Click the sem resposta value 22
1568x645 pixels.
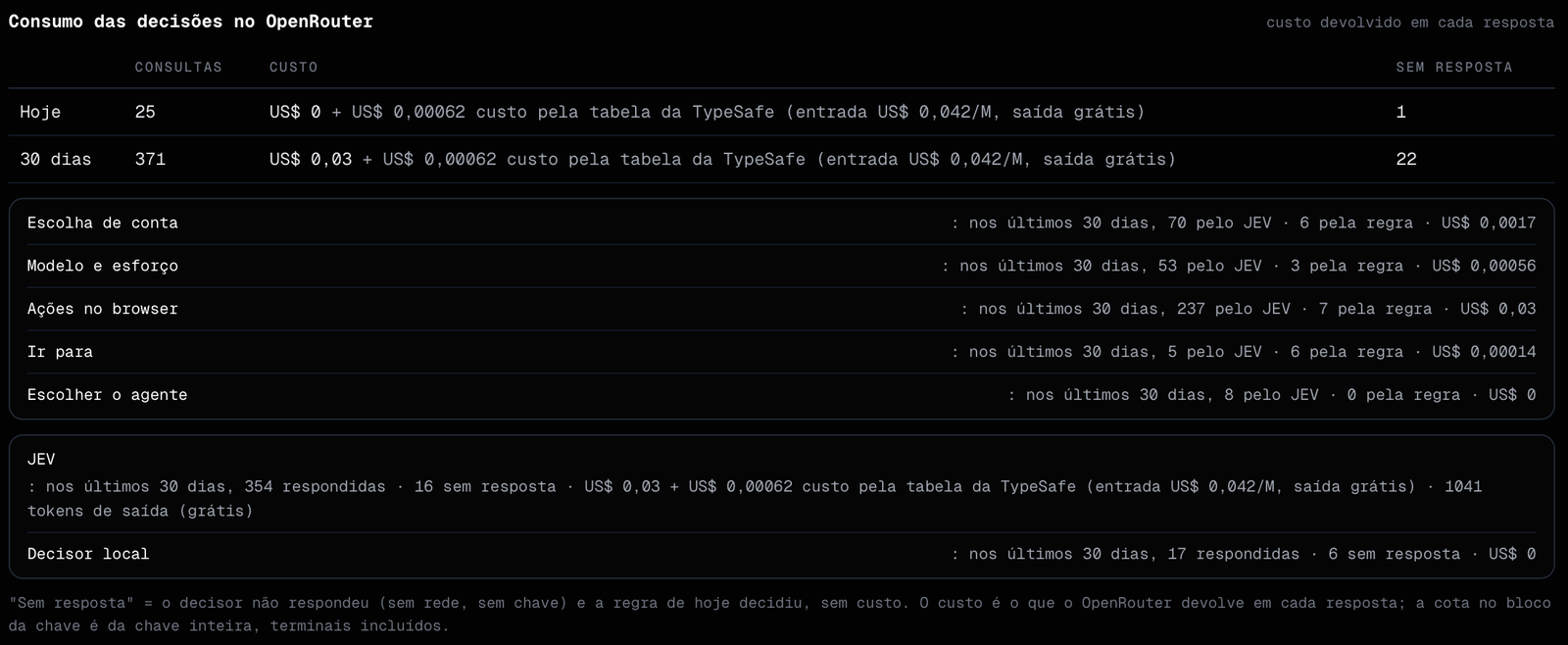click(x=1406, y=159)
